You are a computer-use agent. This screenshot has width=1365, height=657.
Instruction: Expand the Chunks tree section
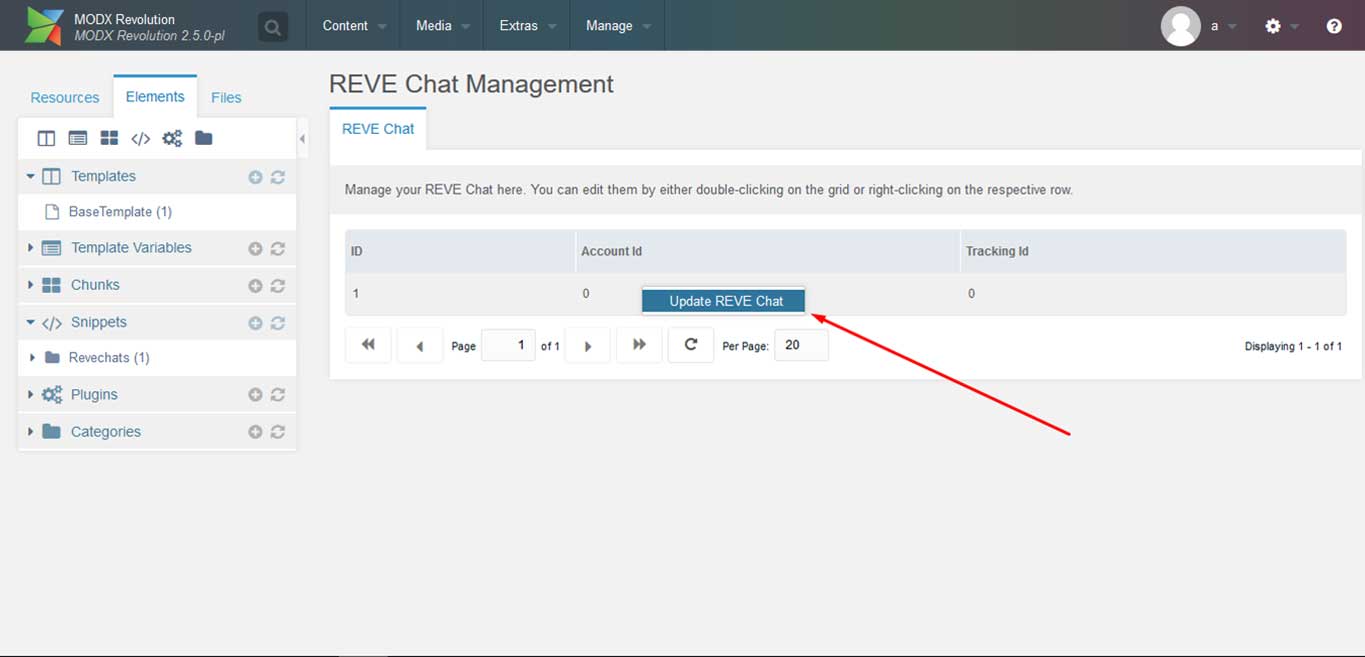pos(30,285)
